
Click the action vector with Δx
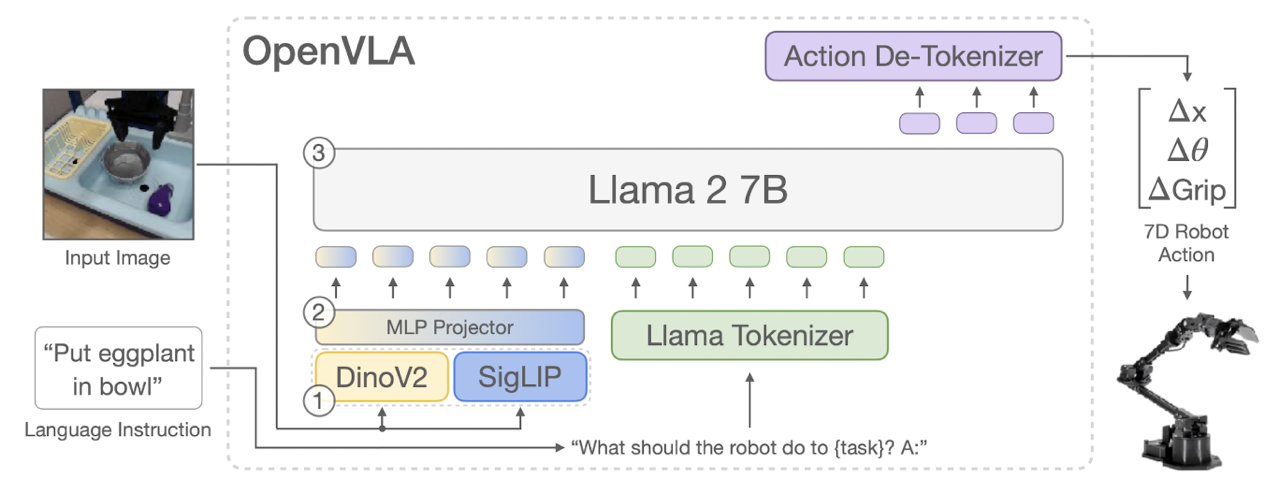tap(1186, 149)
